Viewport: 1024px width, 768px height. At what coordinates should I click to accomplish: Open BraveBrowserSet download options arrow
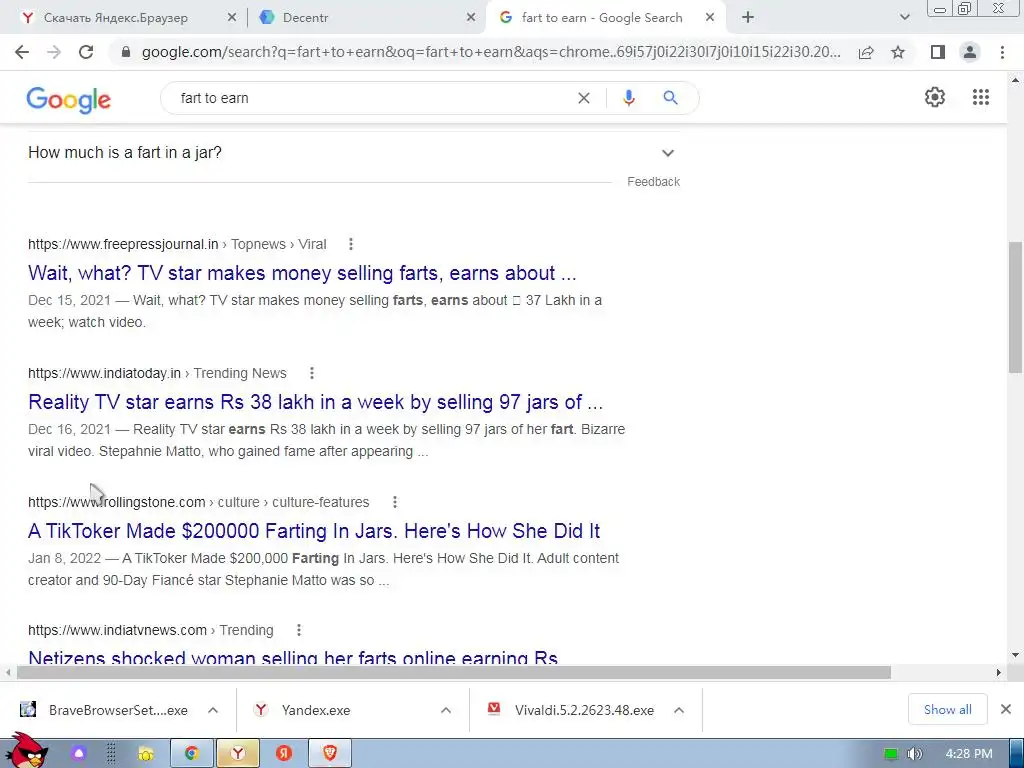pyautogui.click(x=213, y=710)
